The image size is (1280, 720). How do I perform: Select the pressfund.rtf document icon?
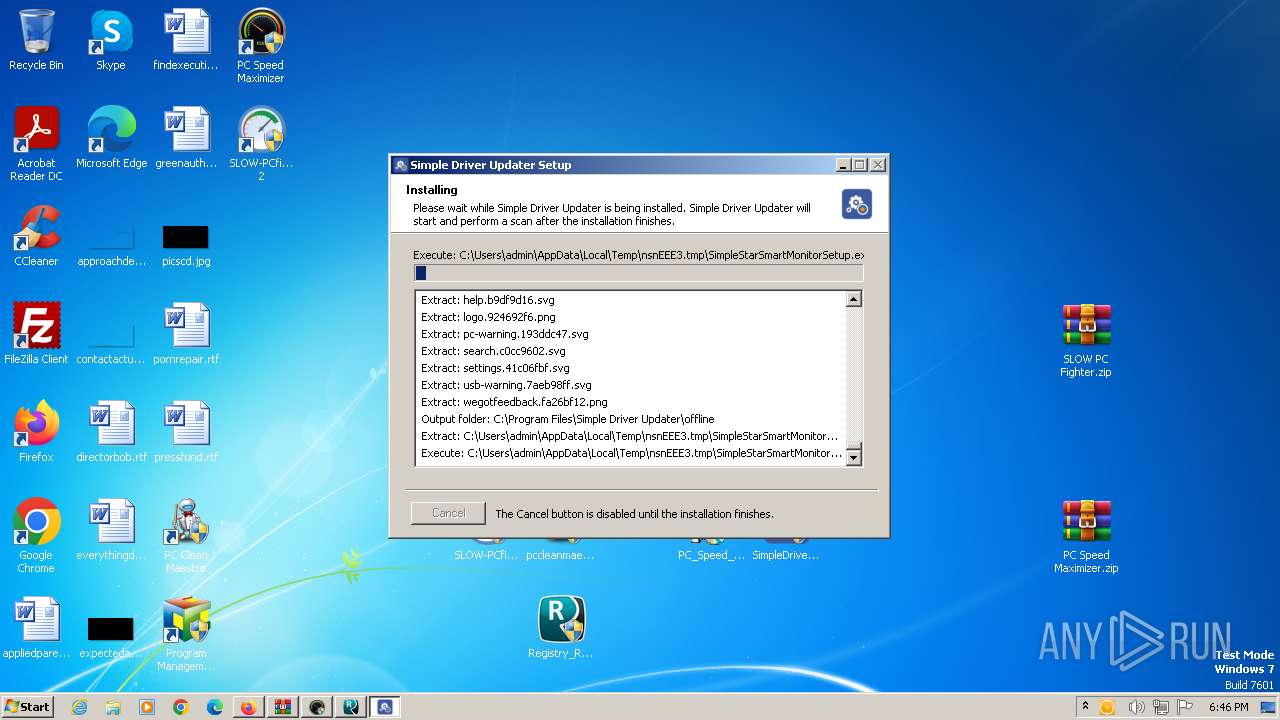point(186,432)
